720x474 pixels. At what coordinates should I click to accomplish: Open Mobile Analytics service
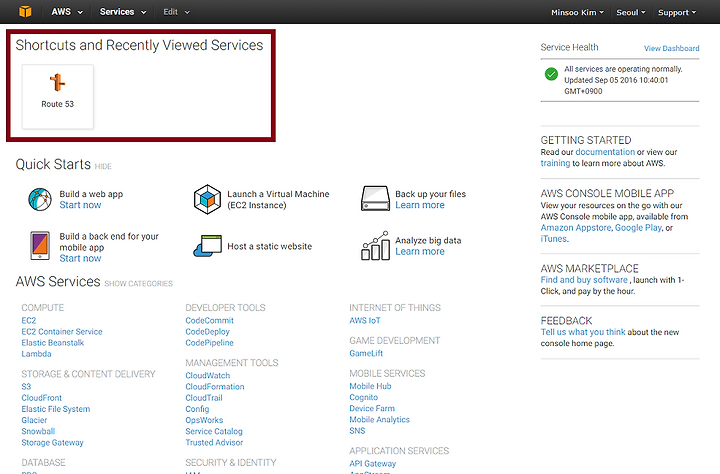379,419
